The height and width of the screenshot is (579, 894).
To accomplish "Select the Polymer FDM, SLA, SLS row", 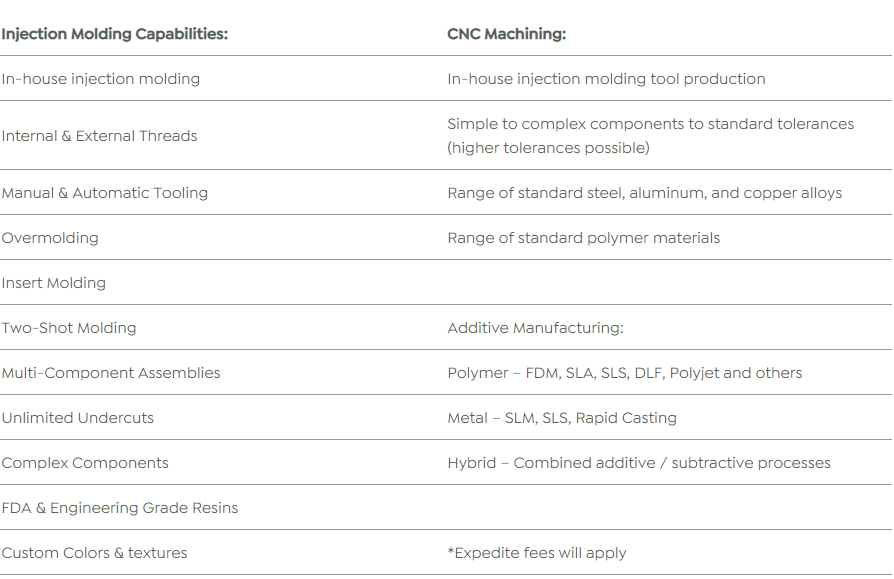I will coord(624,373).
